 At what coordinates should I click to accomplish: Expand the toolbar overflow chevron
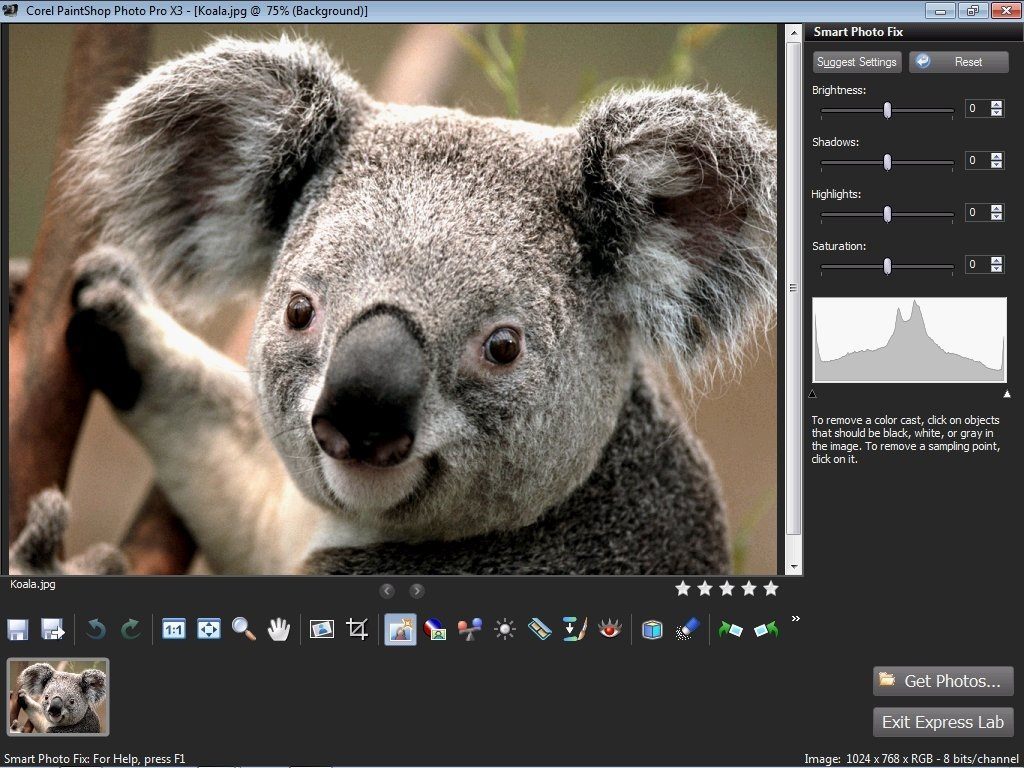pos(795,619)
